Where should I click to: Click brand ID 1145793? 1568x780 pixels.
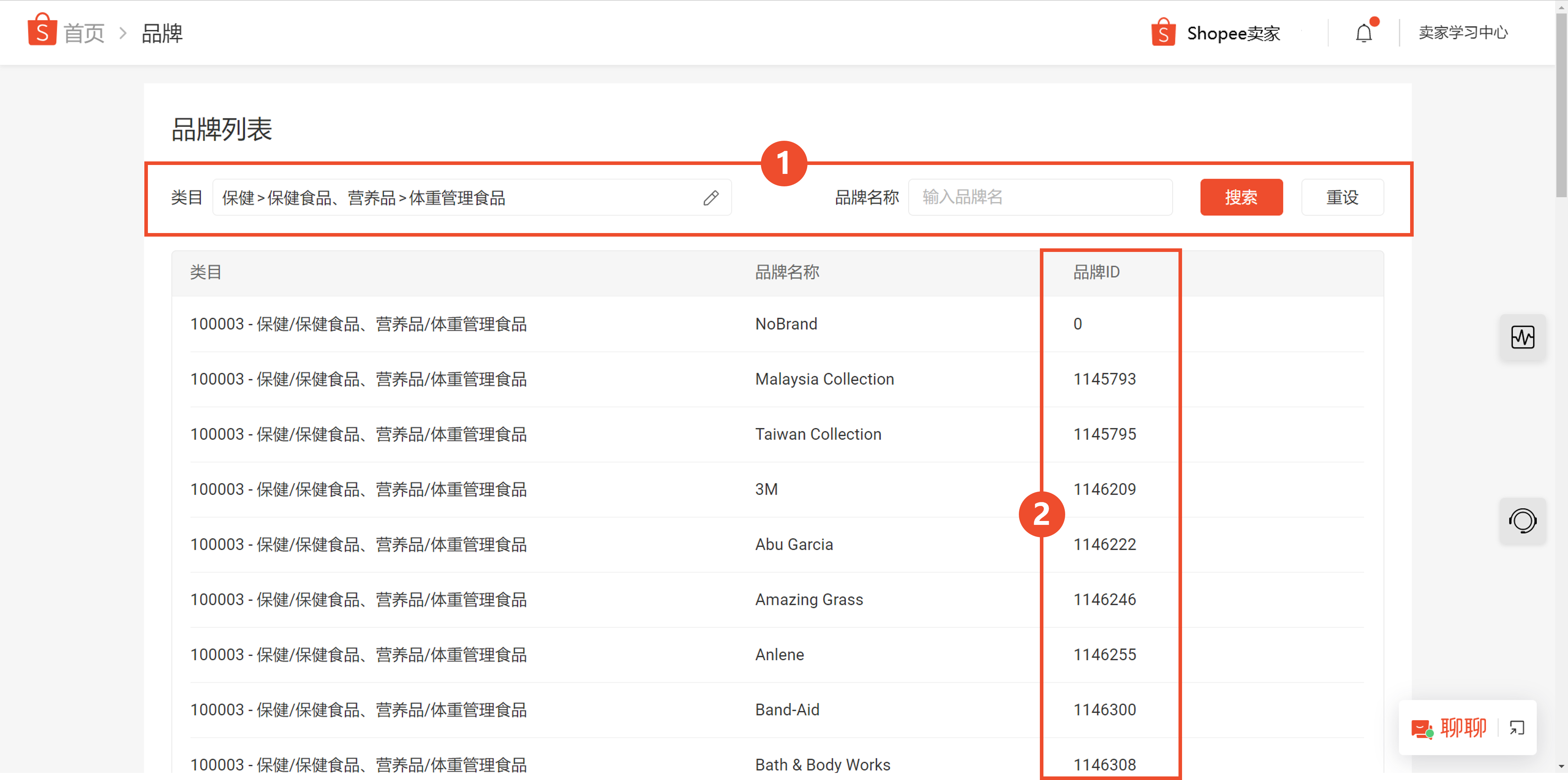[1104, 379]
